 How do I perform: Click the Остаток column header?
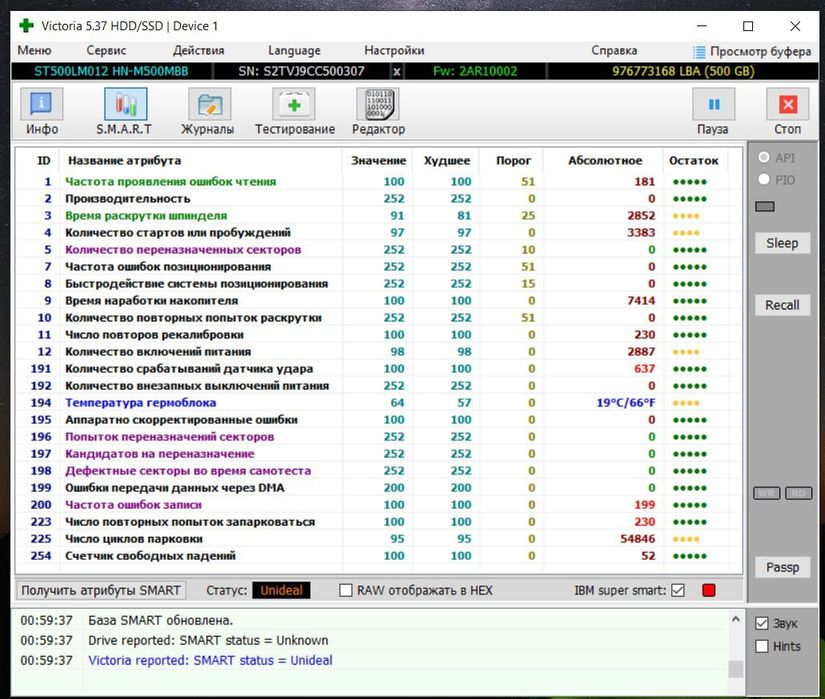point(693,160)
